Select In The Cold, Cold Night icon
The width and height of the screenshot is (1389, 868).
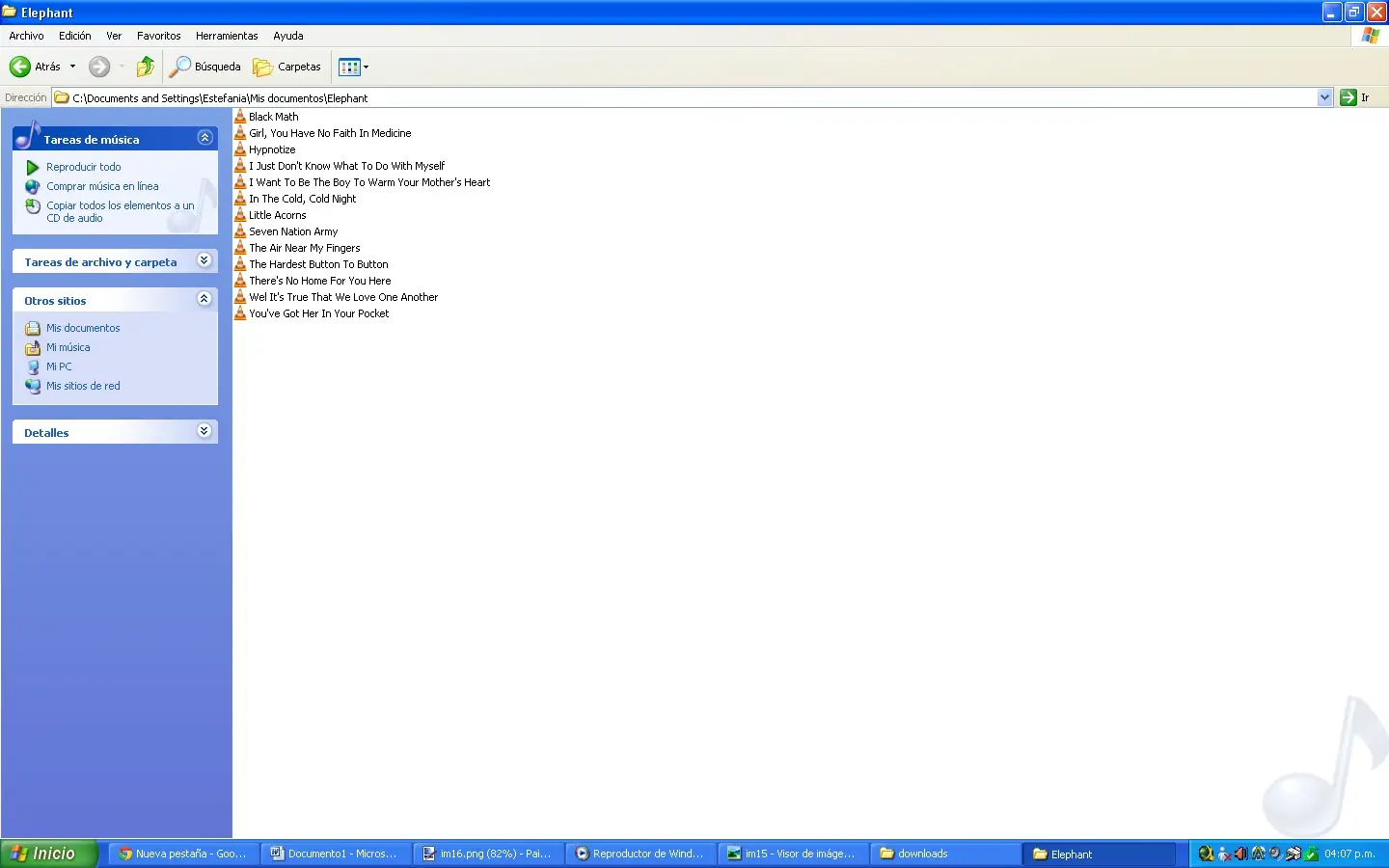(x=240, y=198)
